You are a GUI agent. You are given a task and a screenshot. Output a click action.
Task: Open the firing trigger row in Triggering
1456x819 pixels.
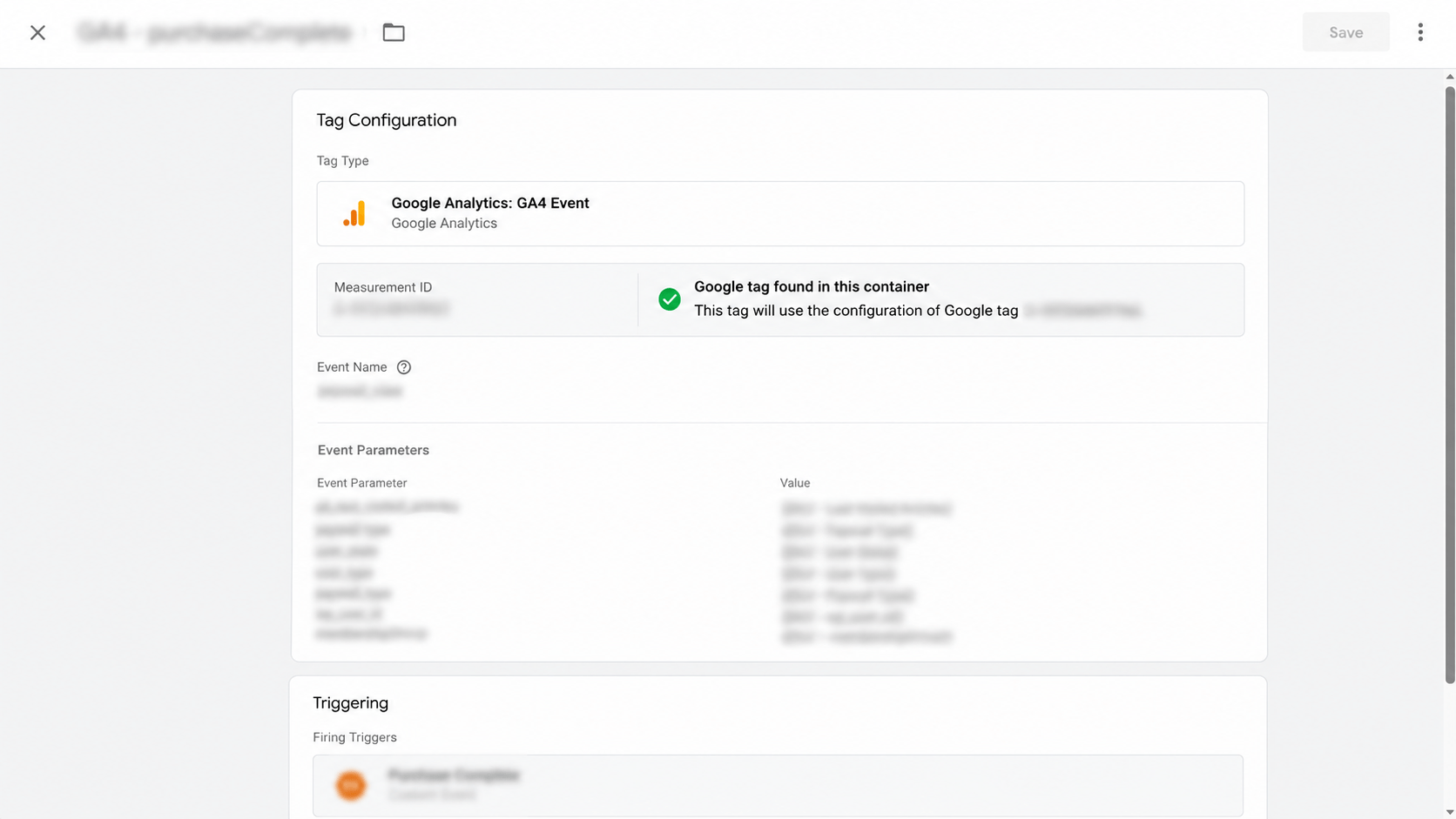pyautogui.click(x=778, y=785)
